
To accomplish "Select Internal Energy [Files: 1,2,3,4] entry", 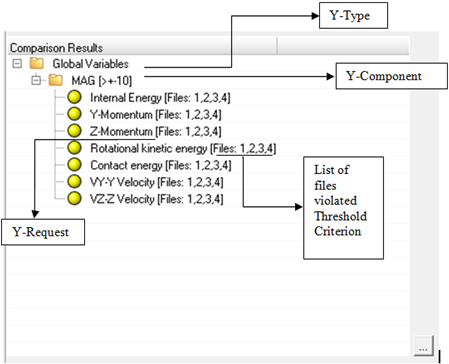I will click(160, 98).
